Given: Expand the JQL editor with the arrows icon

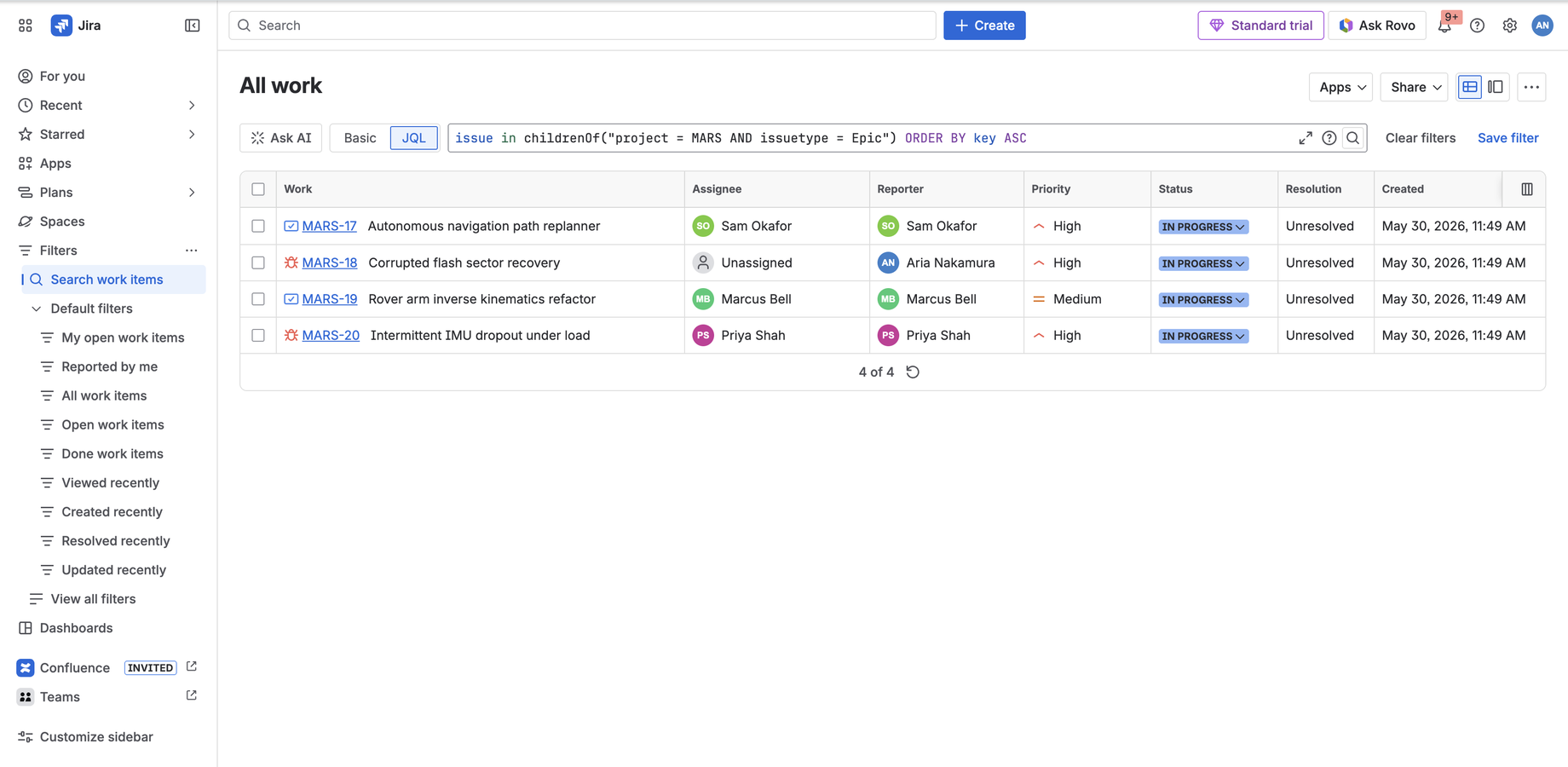Looking at the screenshot, I should click(1306, 138).
